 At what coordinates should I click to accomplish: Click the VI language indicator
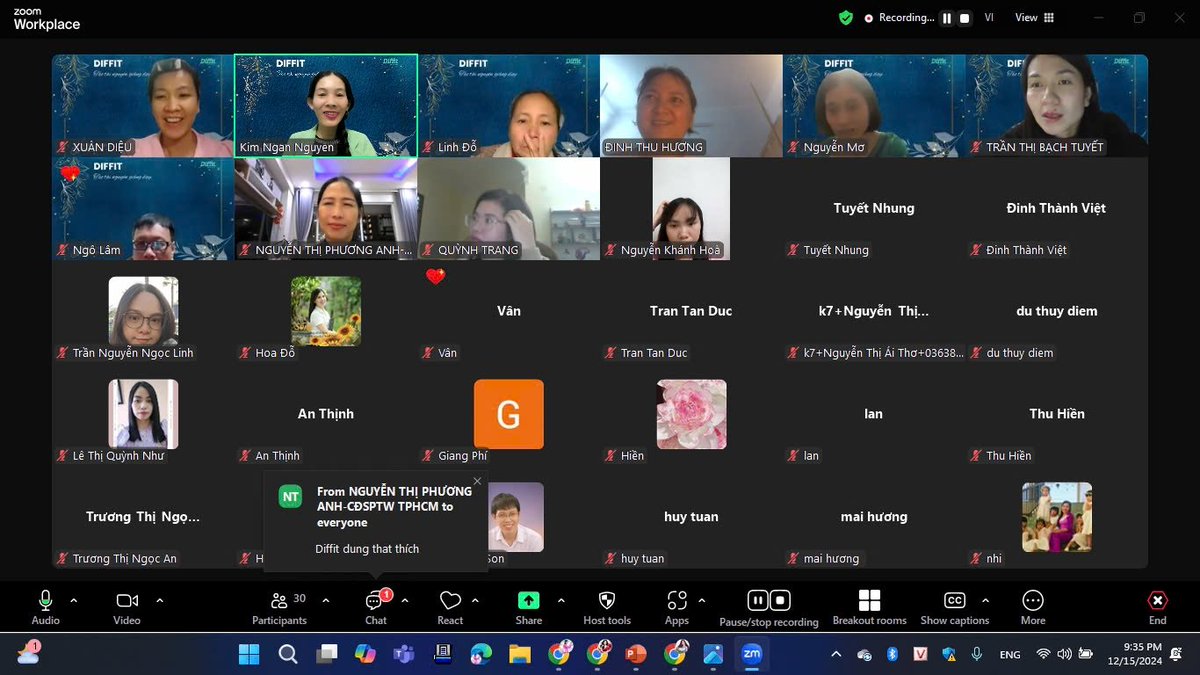(989, 18)
